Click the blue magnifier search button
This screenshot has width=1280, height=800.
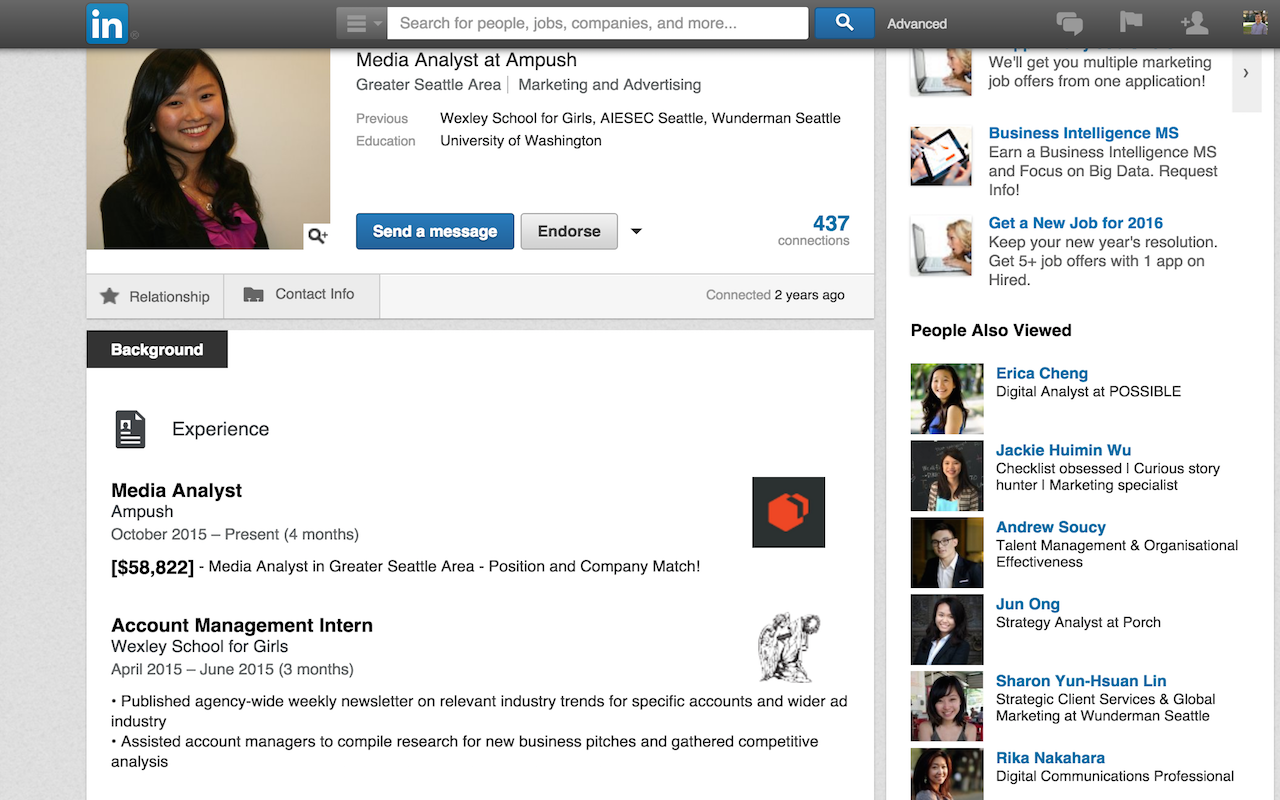coord(845,23)
